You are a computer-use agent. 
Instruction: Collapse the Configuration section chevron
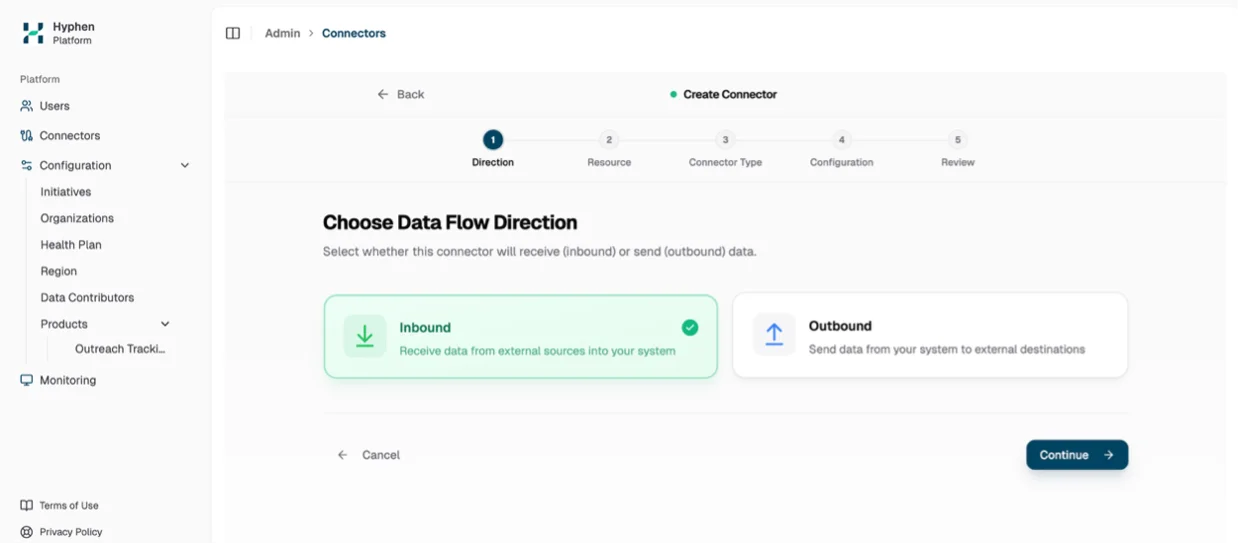click(185, 166)
